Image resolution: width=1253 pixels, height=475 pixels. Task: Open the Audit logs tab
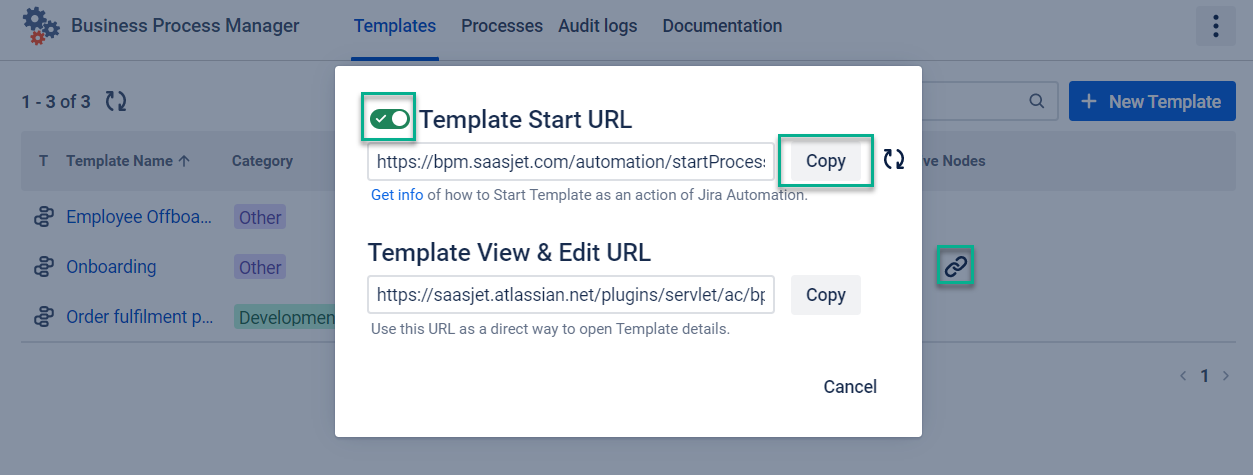pos(597,26)
